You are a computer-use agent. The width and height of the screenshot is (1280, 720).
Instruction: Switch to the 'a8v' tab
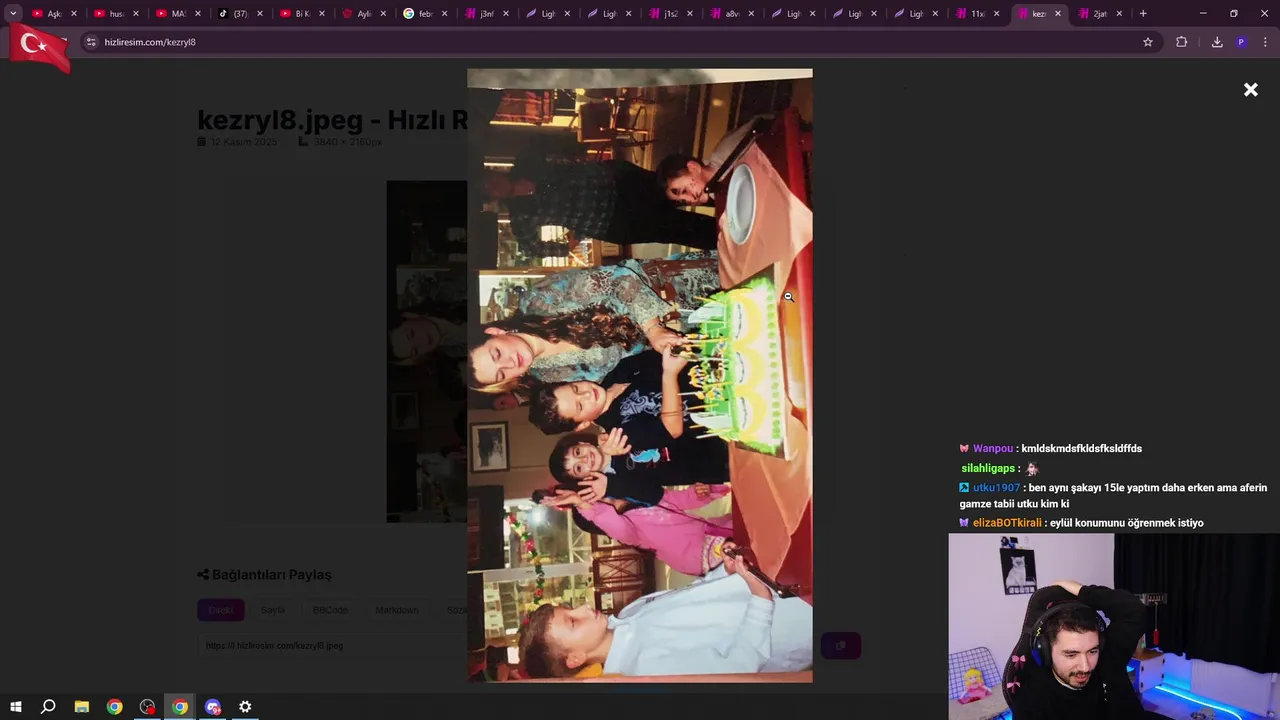[x=726, y=14]
